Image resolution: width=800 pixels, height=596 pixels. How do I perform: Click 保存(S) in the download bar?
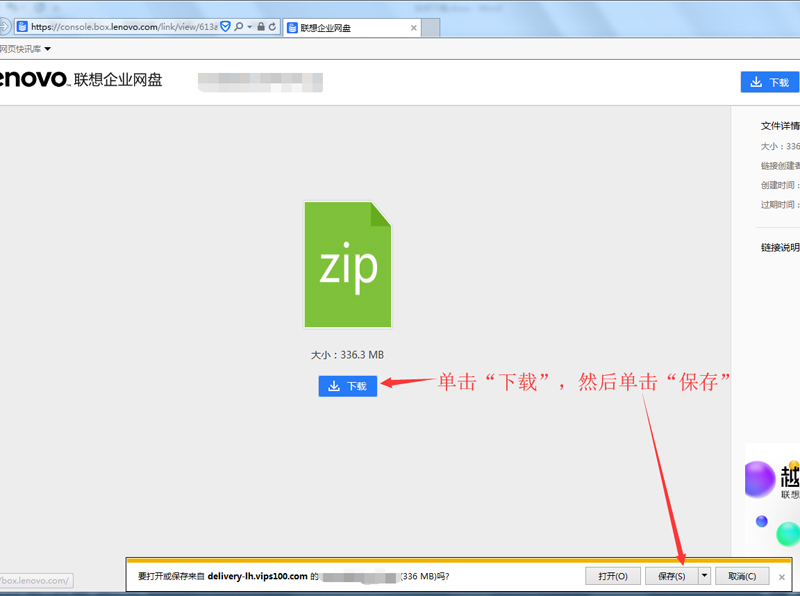666,576
